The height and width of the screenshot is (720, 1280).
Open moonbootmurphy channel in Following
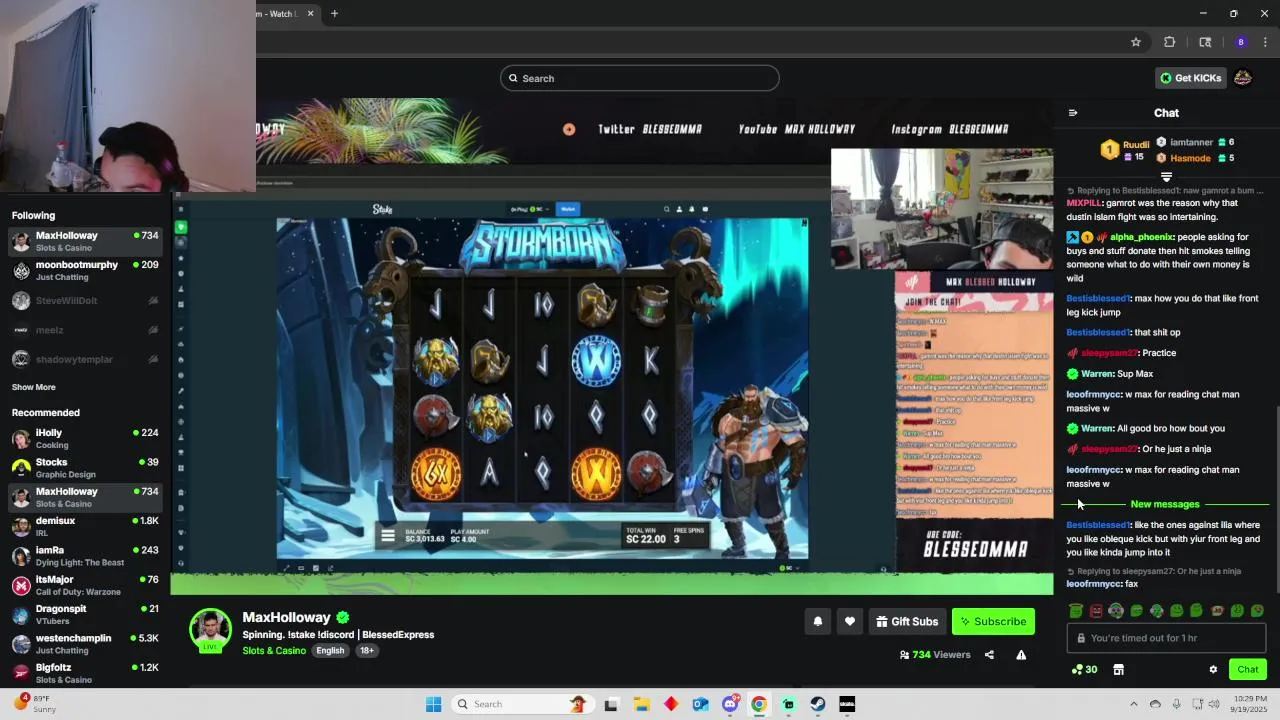pyautogui.click(x=85, y=270)
